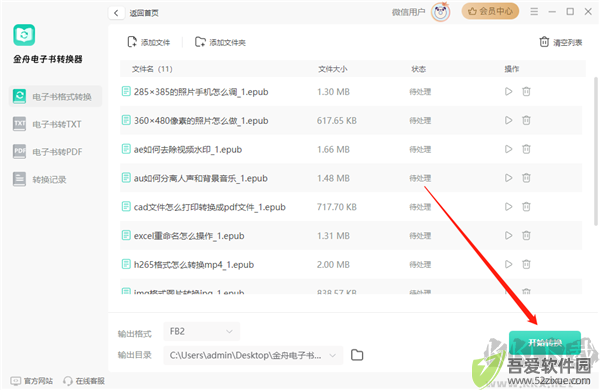Start conversion for ae如何去除视频水印 row
The height and width of the screenshot is (390, 600).
508,149
